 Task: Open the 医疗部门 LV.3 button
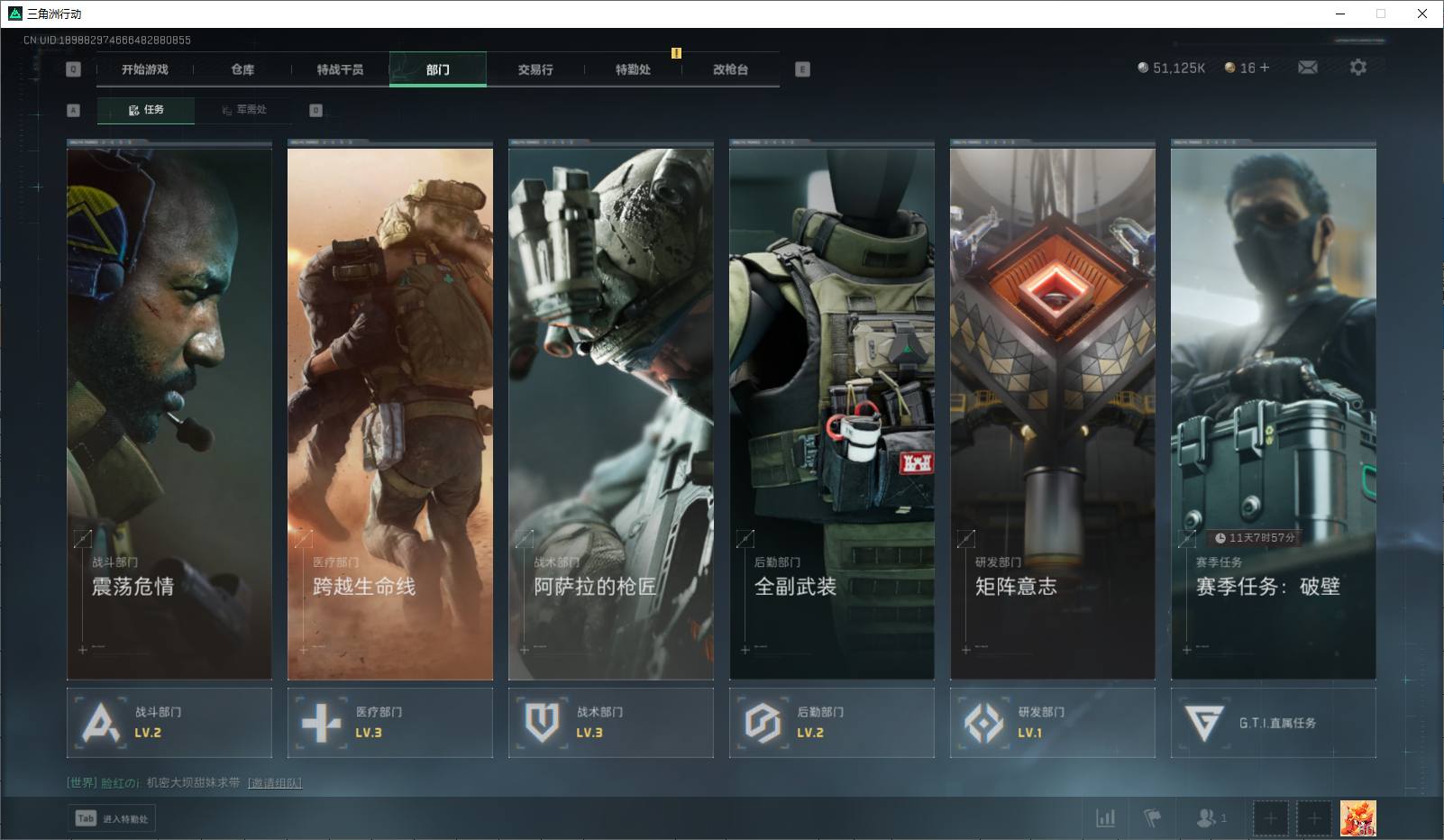click(390, 723)
